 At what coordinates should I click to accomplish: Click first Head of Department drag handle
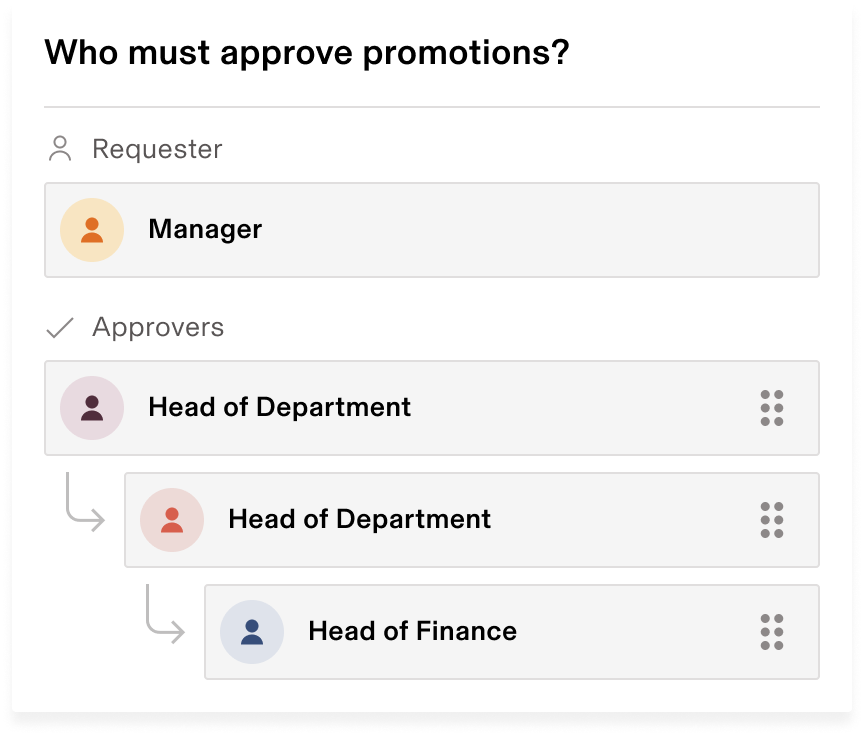tap(771, 408)
